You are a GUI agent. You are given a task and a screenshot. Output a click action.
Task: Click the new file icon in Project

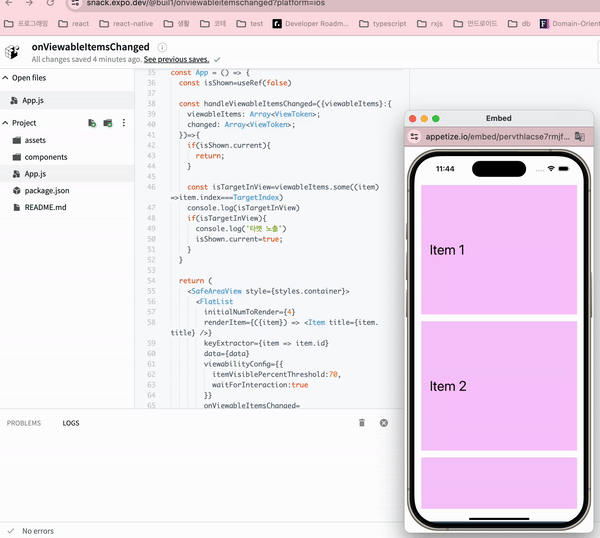[x=92, y=123]
